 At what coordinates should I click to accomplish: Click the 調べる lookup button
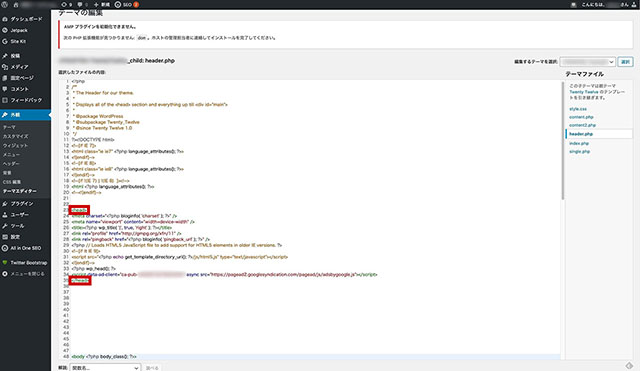(152, 368)
